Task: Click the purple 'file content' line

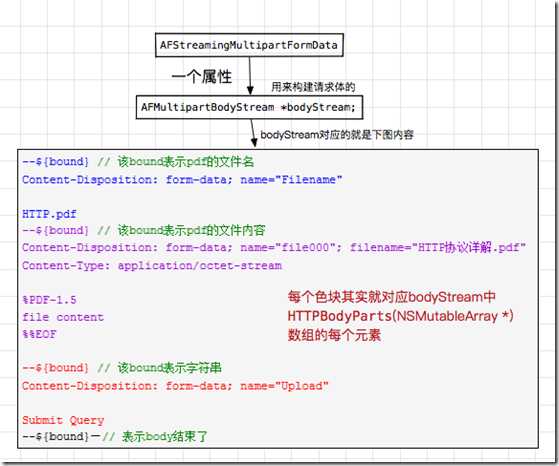Action: (x=63, y=317)
